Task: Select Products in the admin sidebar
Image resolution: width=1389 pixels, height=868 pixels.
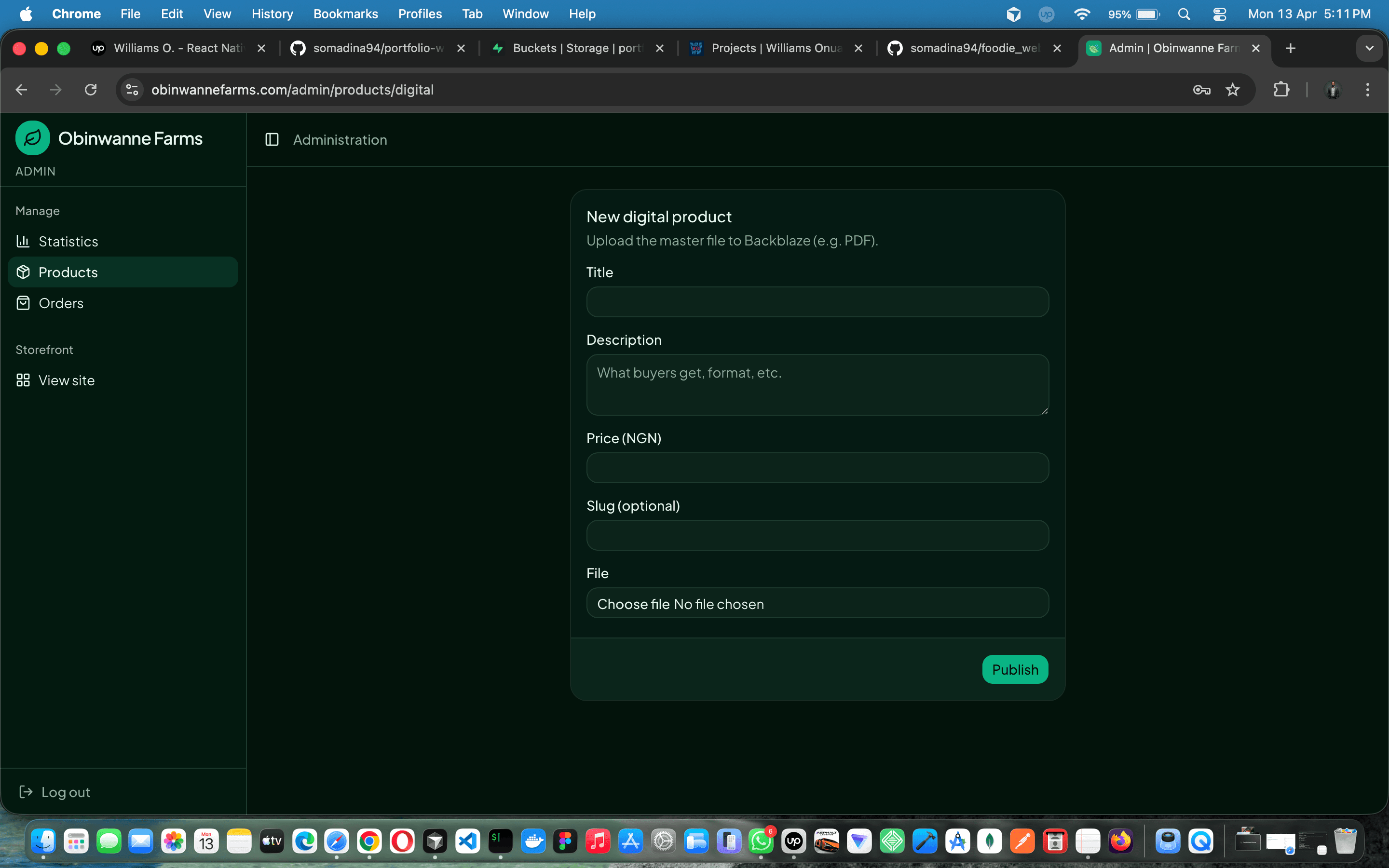Action: pyautogui.click(x=68, y=272)
